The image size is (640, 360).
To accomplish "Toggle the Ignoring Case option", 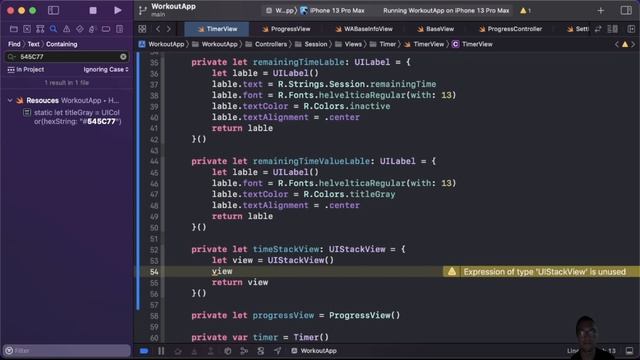I will tap(106, 69).
